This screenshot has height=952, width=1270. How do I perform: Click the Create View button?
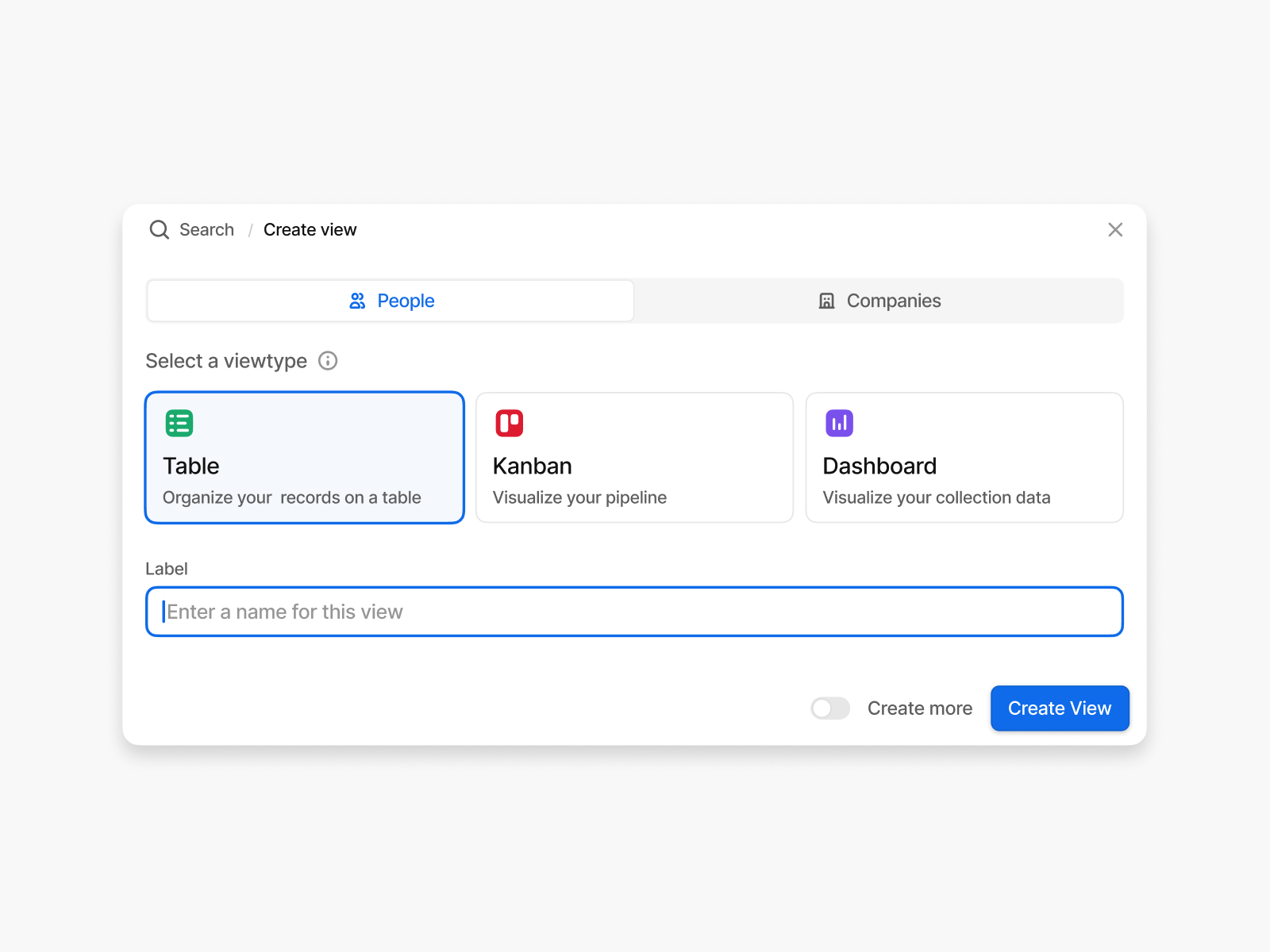pyautogui.click(x=1060, y=708)
